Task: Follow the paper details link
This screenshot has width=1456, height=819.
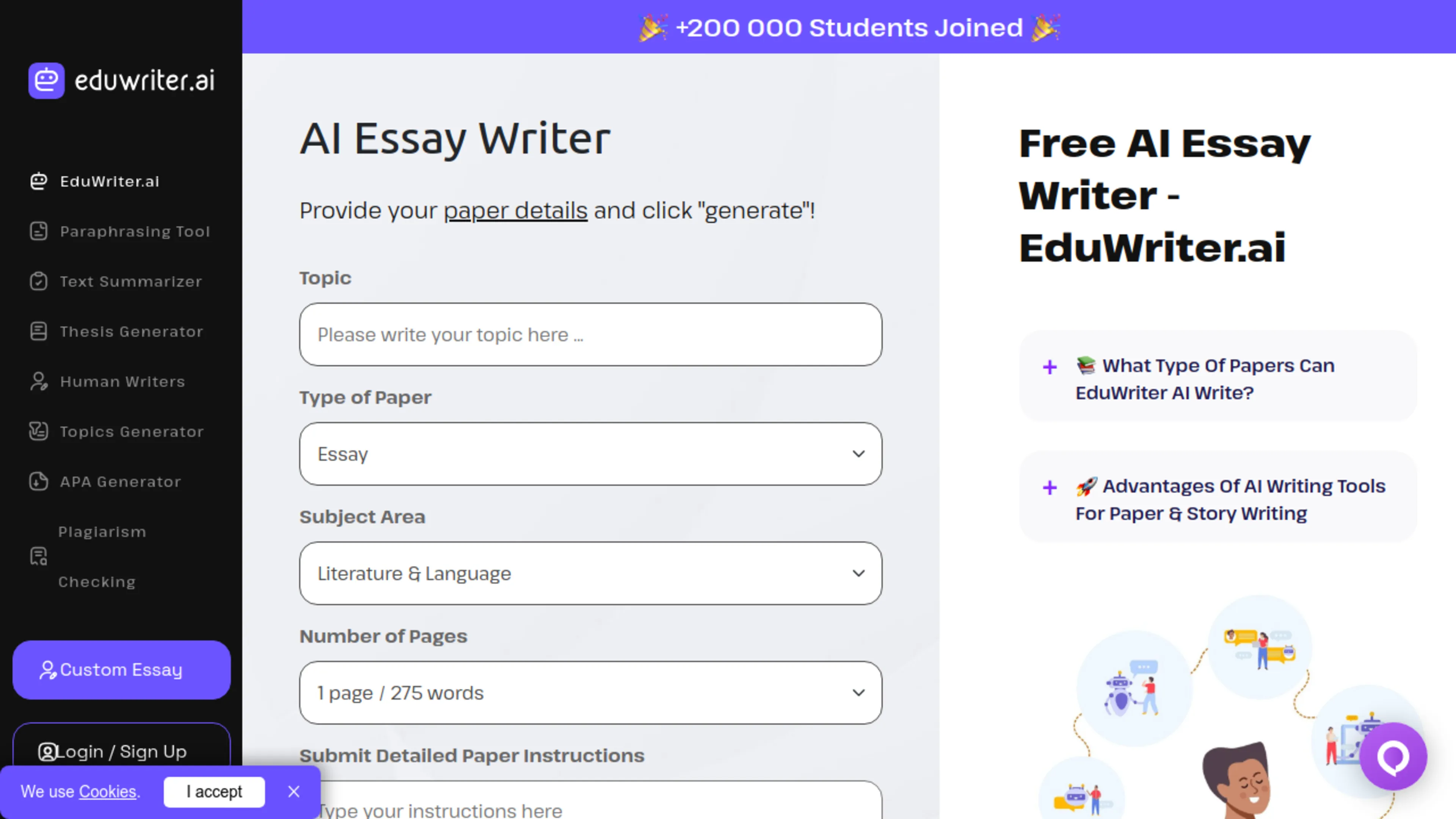Action: click(x=516, y=211)
